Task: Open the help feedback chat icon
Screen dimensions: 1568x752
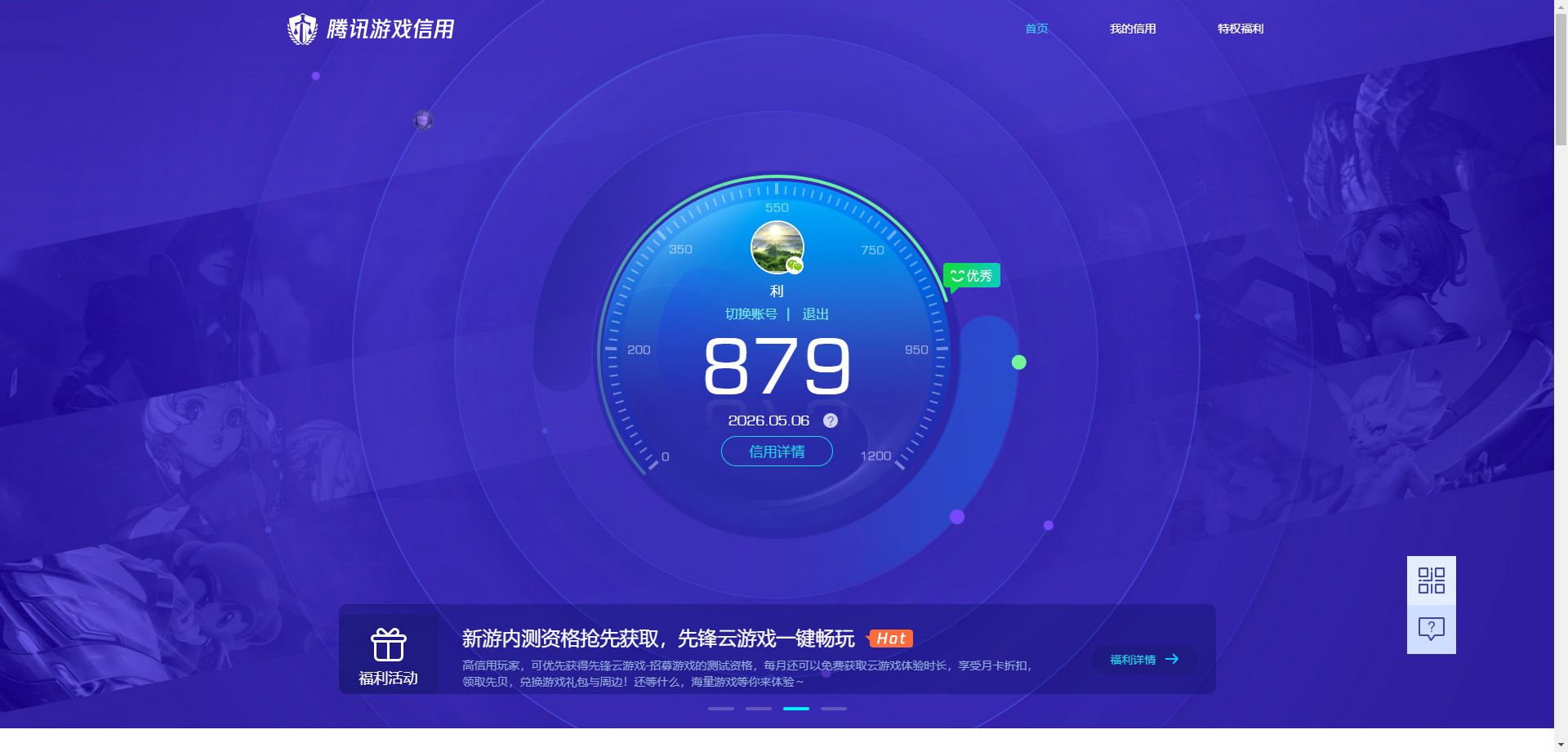Action: [1432, 629]
